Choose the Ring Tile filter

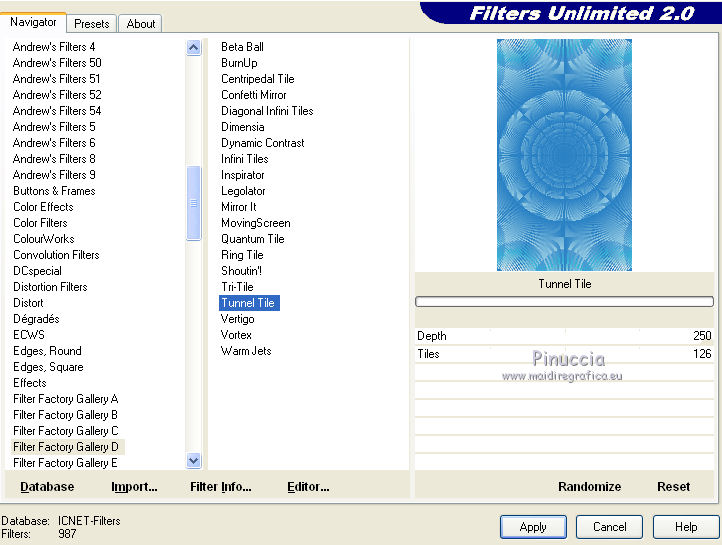(x=242, y=255)
